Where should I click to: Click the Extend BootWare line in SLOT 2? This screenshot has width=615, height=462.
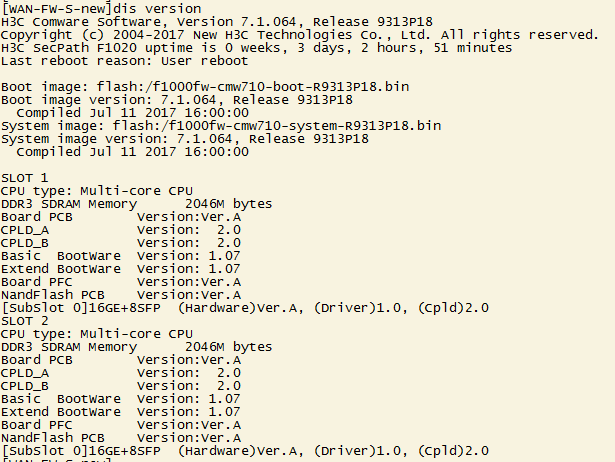click(120, 411)
